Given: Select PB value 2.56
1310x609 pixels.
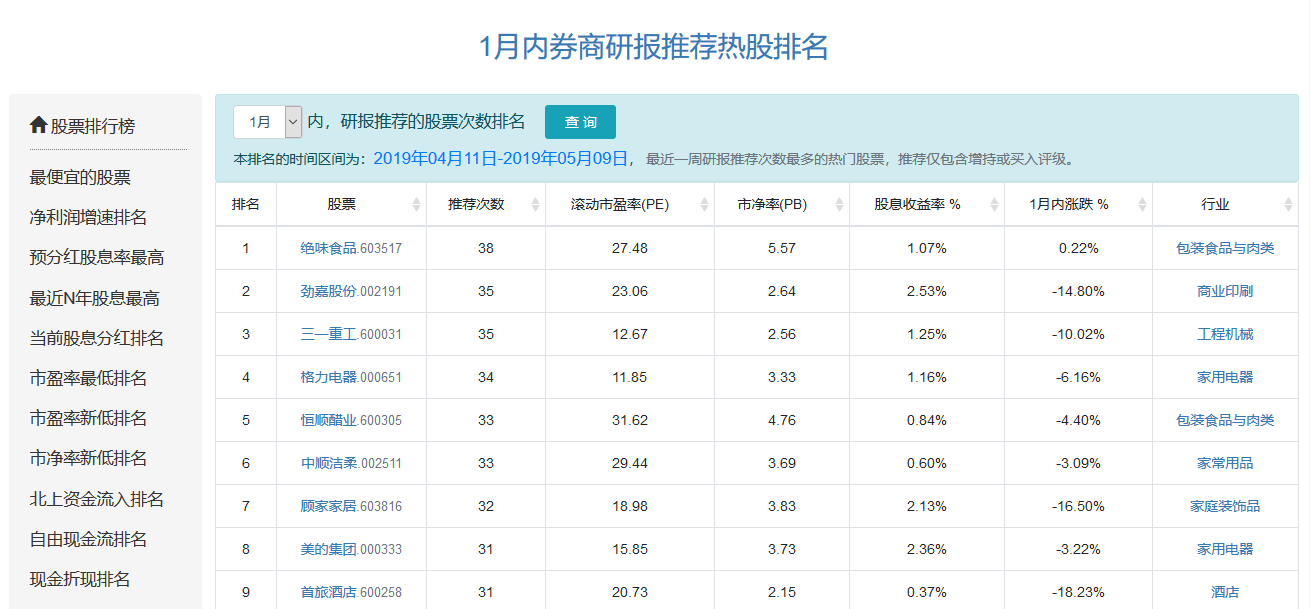Looking at the screenshot, I should click(782, 334).
